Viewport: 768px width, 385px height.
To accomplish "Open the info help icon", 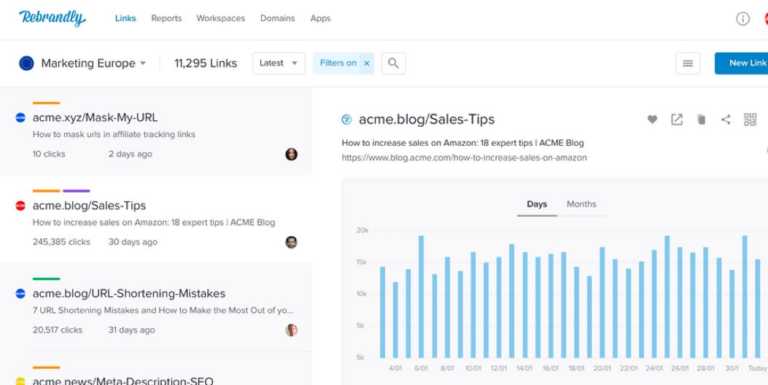I will click(x=743, y=19).
